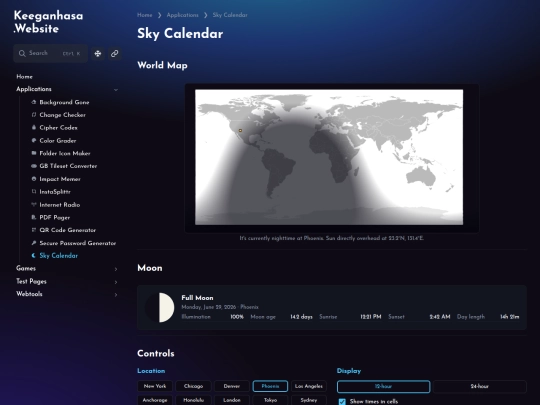Viewport: 540px width, 405px height.
Task: Collapse the Applications section chevron
Action: 116,90
